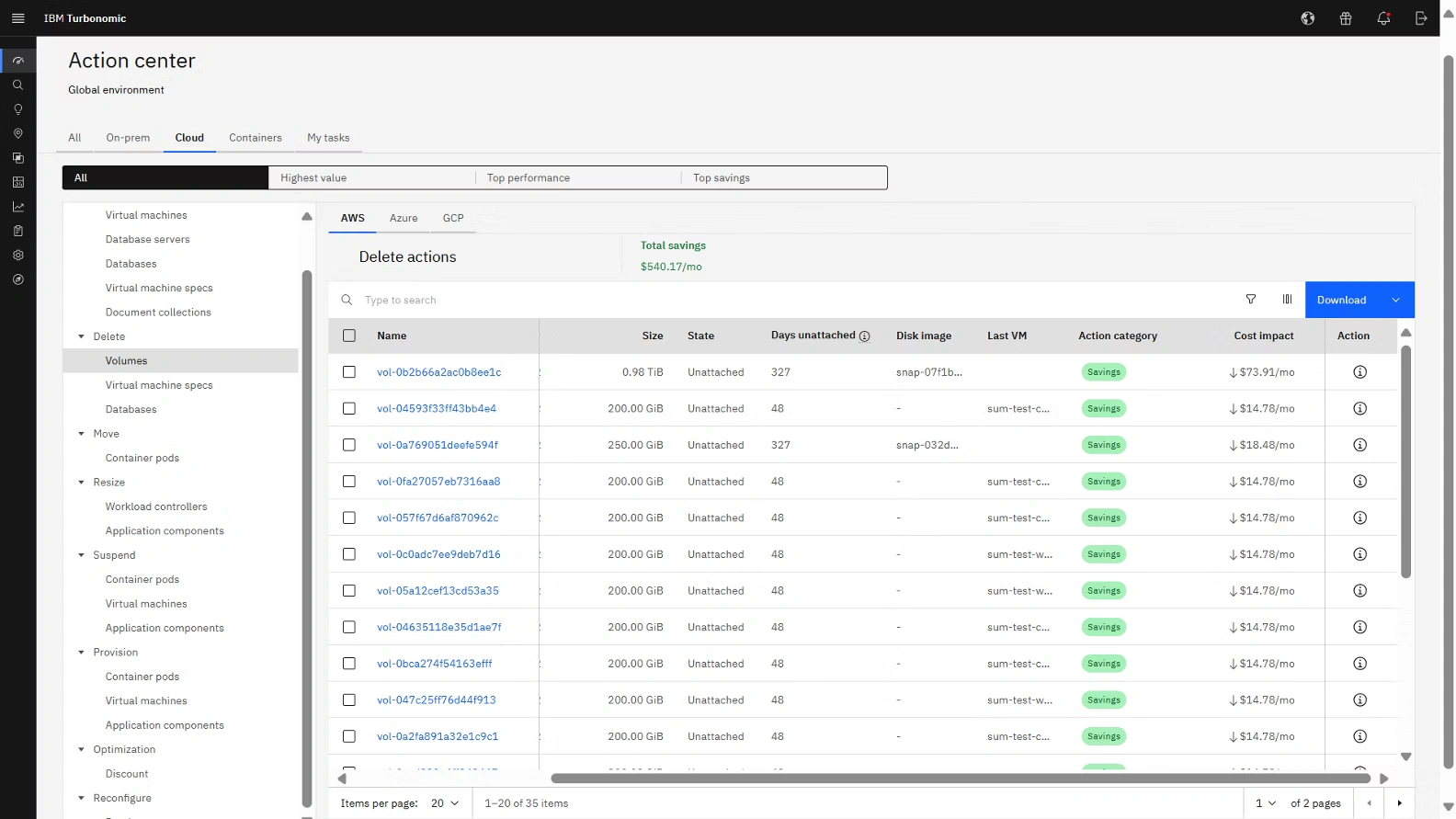This screenshot has width=1456, height=819.
Task: Click action details icon for vol-0b2b66a2ac0b8ee1c
Action: click(1360, 372)
